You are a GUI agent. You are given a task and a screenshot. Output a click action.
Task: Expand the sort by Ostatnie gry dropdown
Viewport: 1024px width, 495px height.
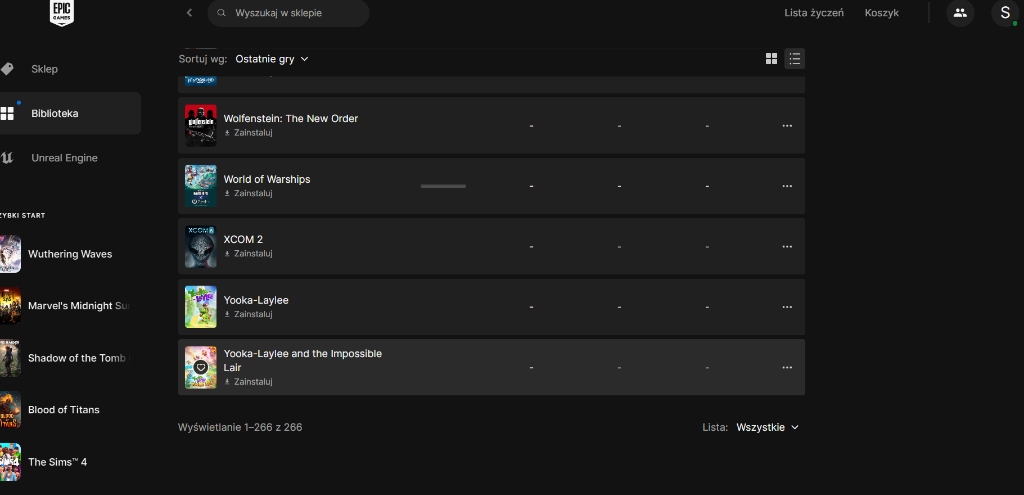272,59
